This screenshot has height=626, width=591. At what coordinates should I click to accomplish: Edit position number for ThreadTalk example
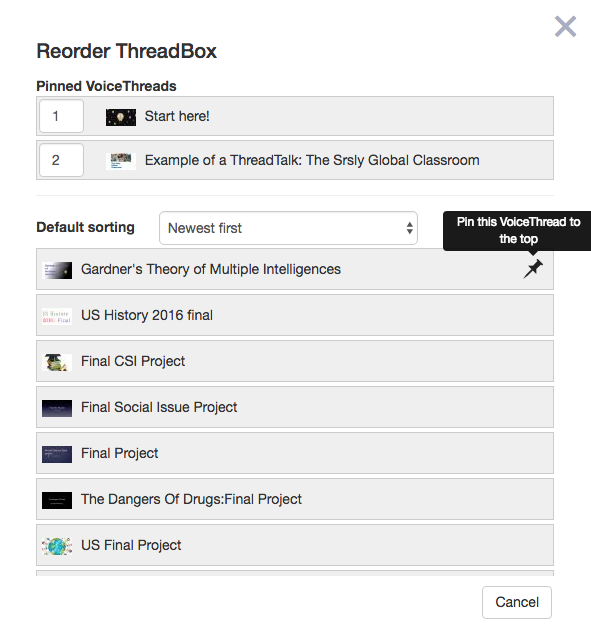point(61,160)
